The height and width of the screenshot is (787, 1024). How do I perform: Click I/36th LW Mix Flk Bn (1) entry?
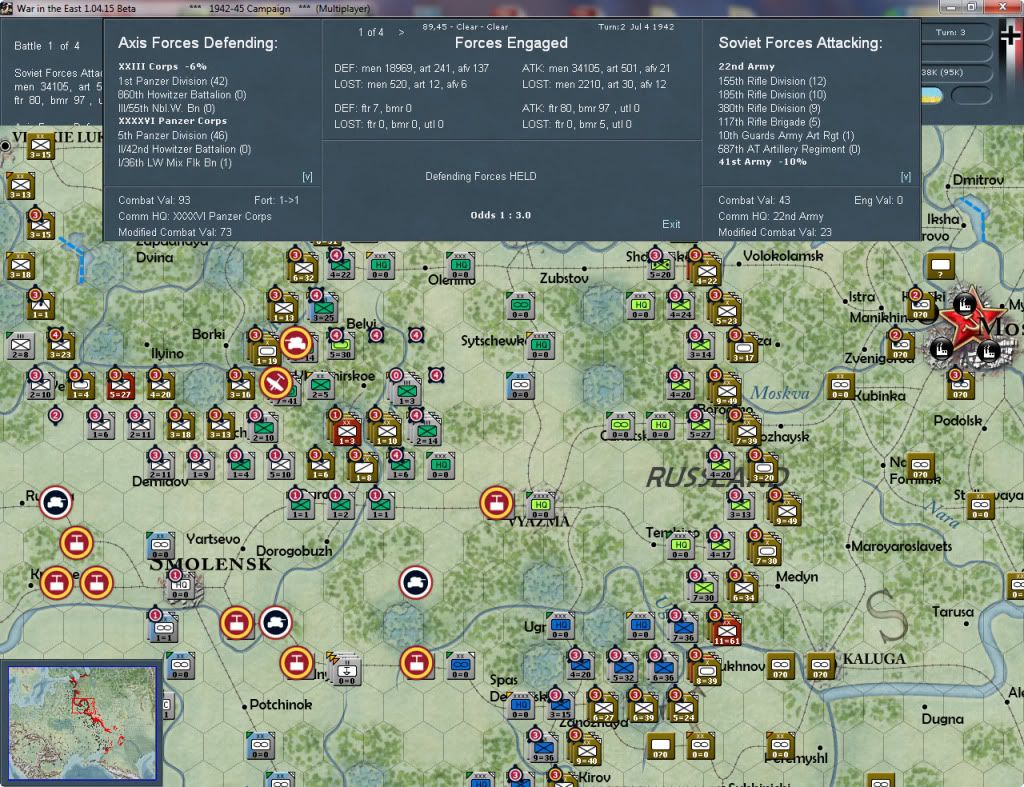tap(175, 163)
